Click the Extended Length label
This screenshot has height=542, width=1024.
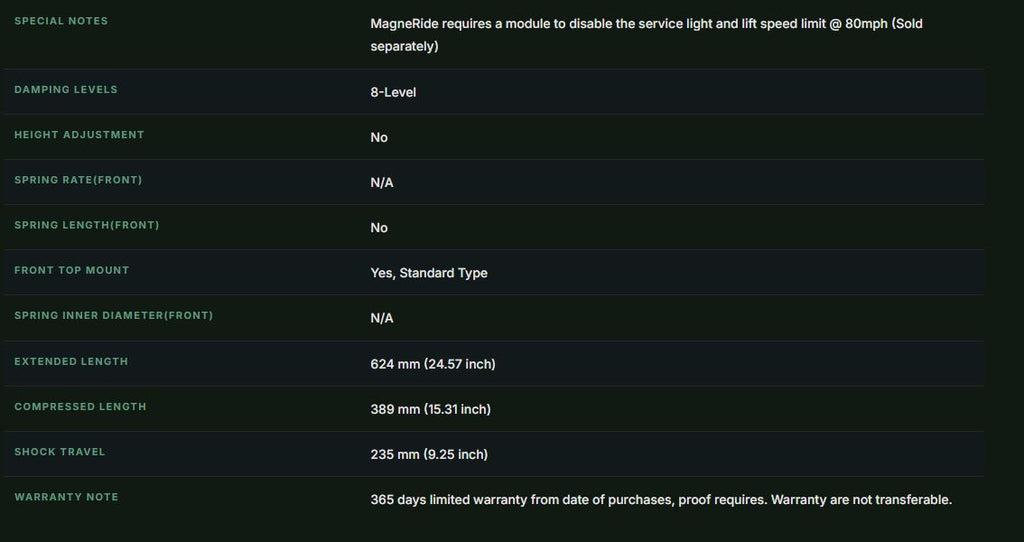[x=71, y=361]
